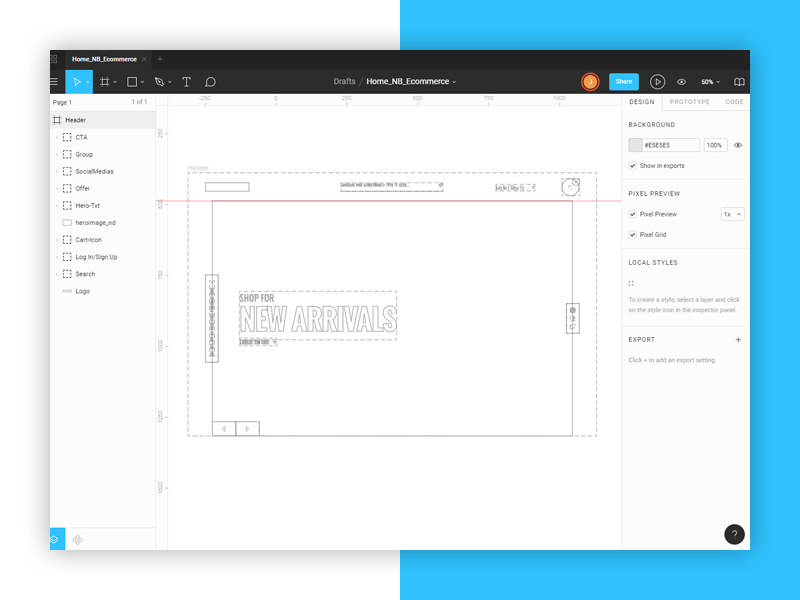Select the Frame tool
This screenshot has width=800, height=600.
pyautogui.click(x=105, y=82)
